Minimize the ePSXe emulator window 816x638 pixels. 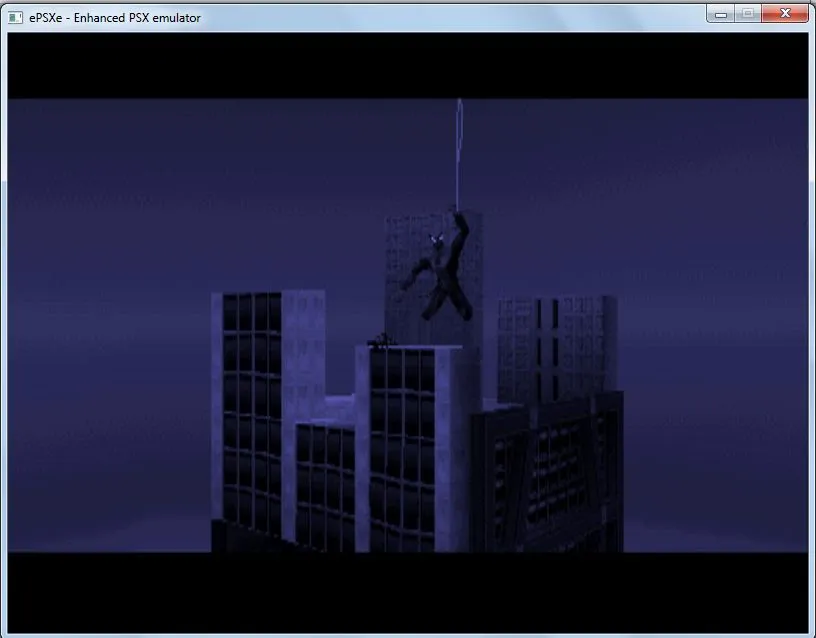click(721, 14)
